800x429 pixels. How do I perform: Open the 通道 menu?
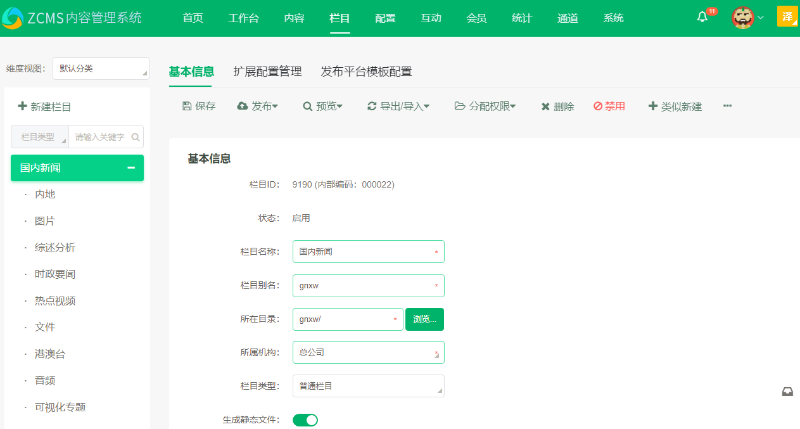click(567, 18)
